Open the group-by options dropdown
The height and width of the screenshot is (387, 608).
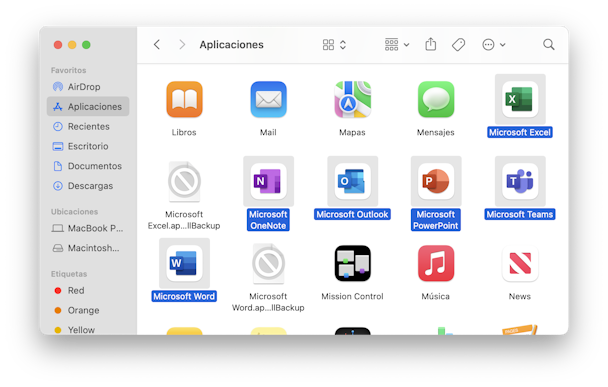coord(397,45)
